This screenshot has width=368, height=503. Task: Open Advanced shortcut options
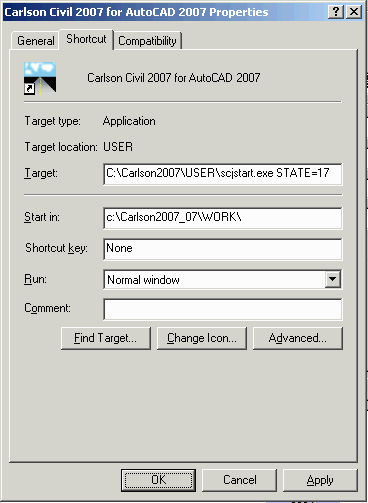298,338
